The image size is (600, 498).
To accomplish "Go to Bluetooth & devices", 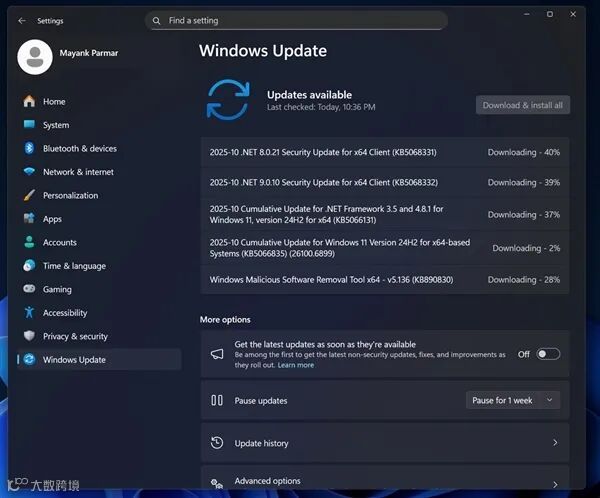I will 80,149.
